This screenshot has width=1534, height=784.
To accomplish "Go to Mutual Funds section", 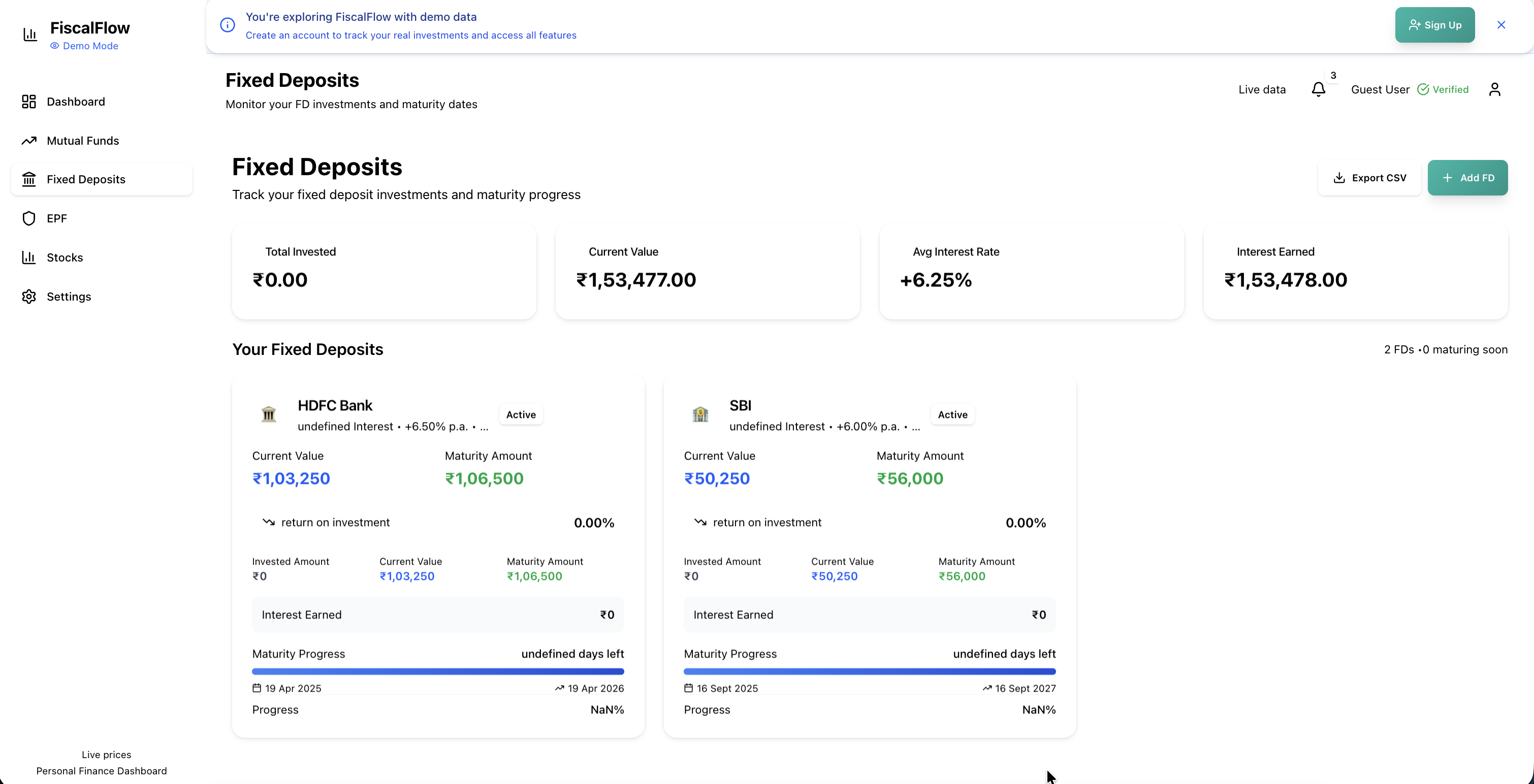I will coord(83,141).
